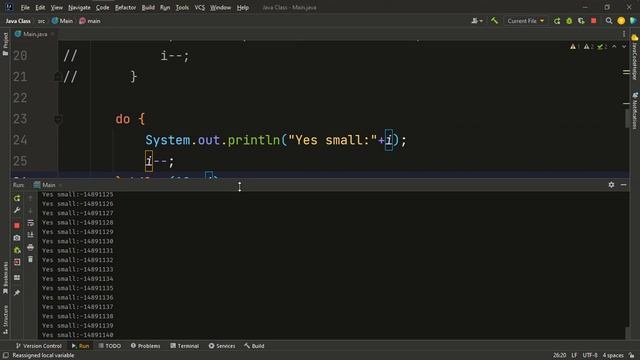This screenshot has height=360, width=640.
Task: Go to previous highlighted error arrow
Action: coord(614,47)
